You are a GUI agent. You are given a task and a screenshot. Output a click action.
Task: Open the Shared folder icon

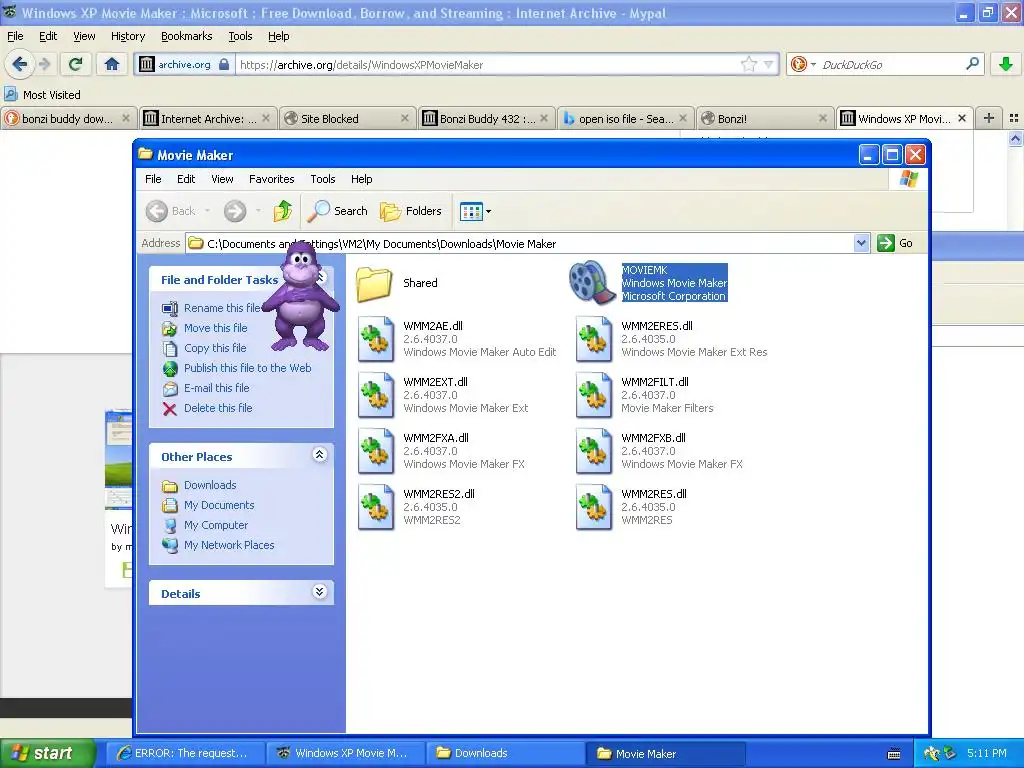(375, 283)
